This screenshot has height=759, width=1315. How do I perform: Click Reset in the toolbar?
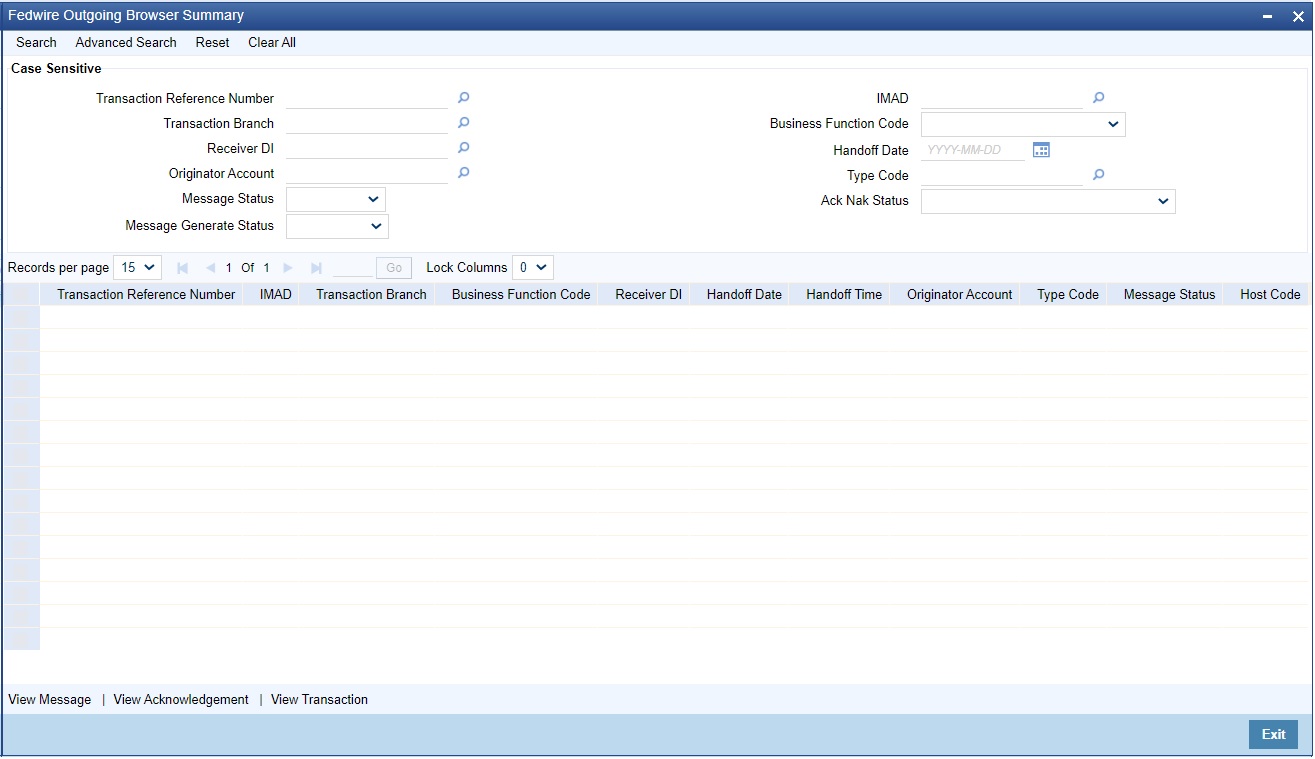(212, 42)
